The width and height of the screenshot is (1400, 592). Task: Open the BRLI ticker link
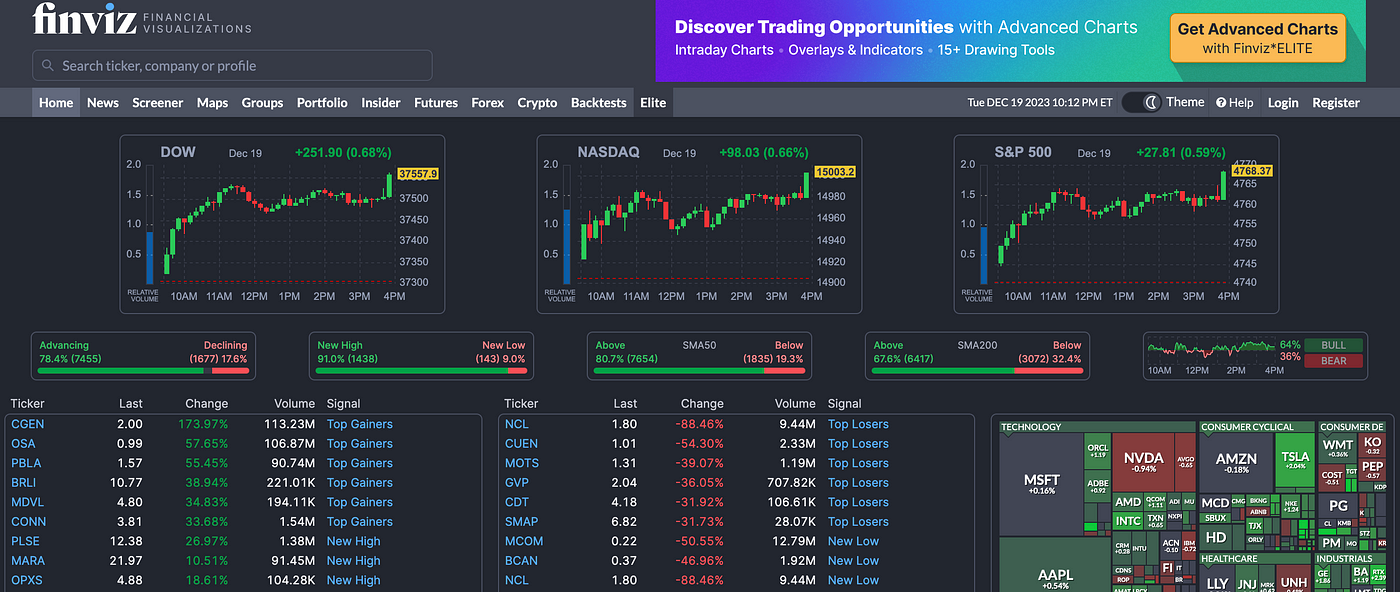pos(25,482)
